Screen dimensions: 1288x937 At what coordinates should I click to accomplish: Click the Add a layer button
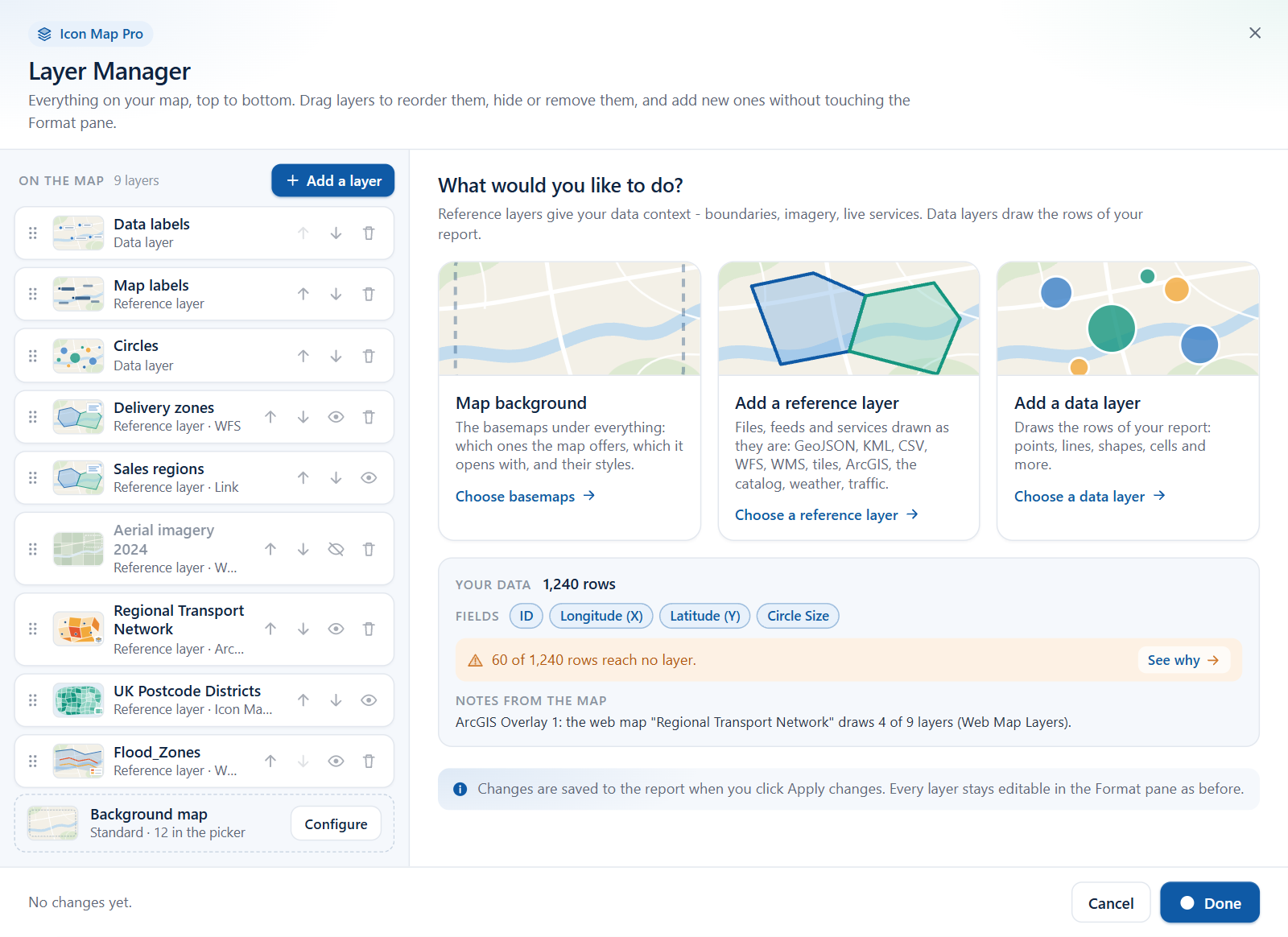pyautogui.click(x=332, y=181)
